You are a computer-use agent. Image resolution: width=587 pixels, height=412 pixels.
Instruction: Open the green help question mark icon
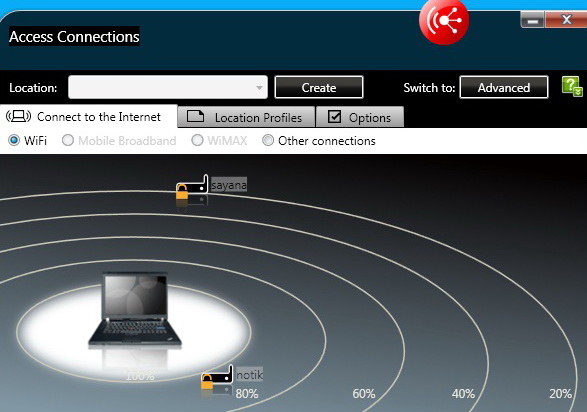[x=572, y=87]
